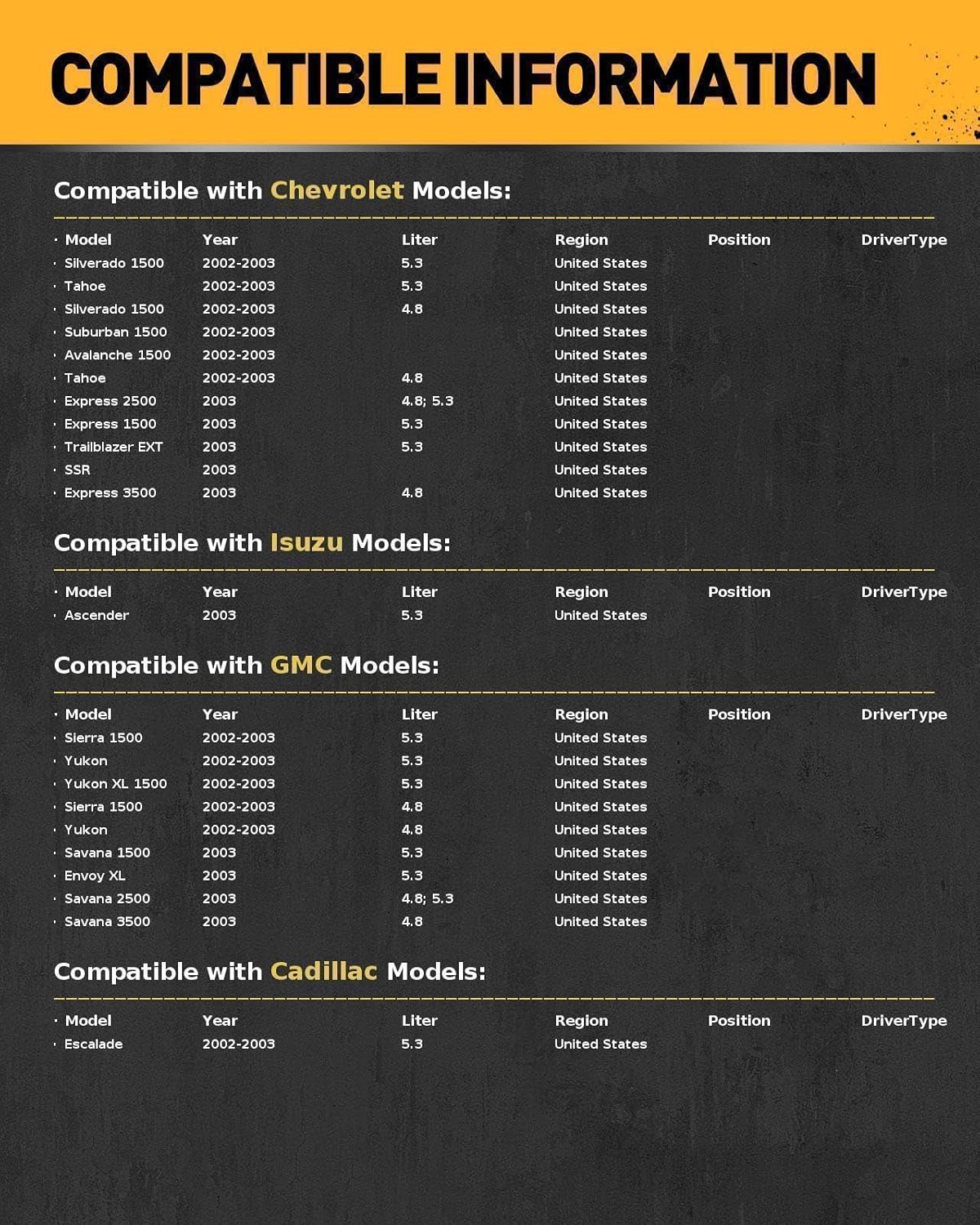
Task: Click the 4.8 liter value for Express 3500
Action: [x=412, y=492]
